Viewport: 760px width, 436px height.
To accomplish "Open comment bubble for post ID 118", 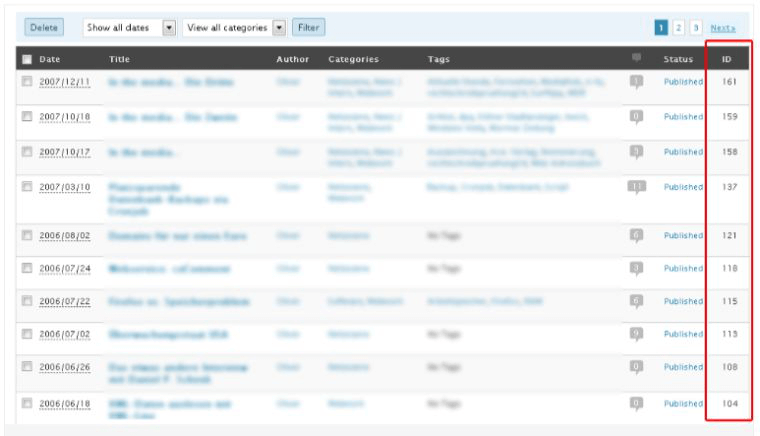I will 636,268.
